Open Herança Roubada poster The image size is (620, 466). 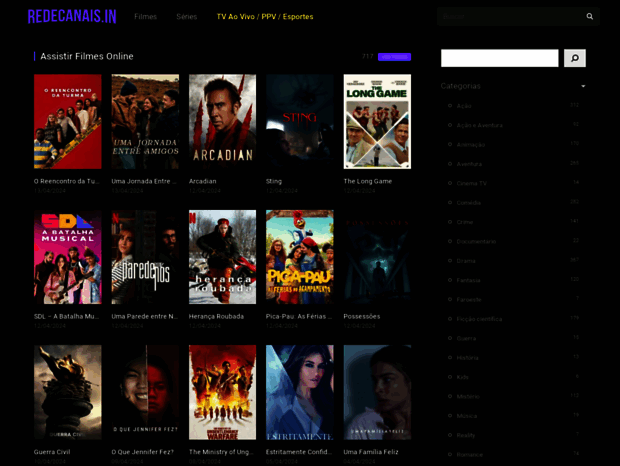coord(222,257)
